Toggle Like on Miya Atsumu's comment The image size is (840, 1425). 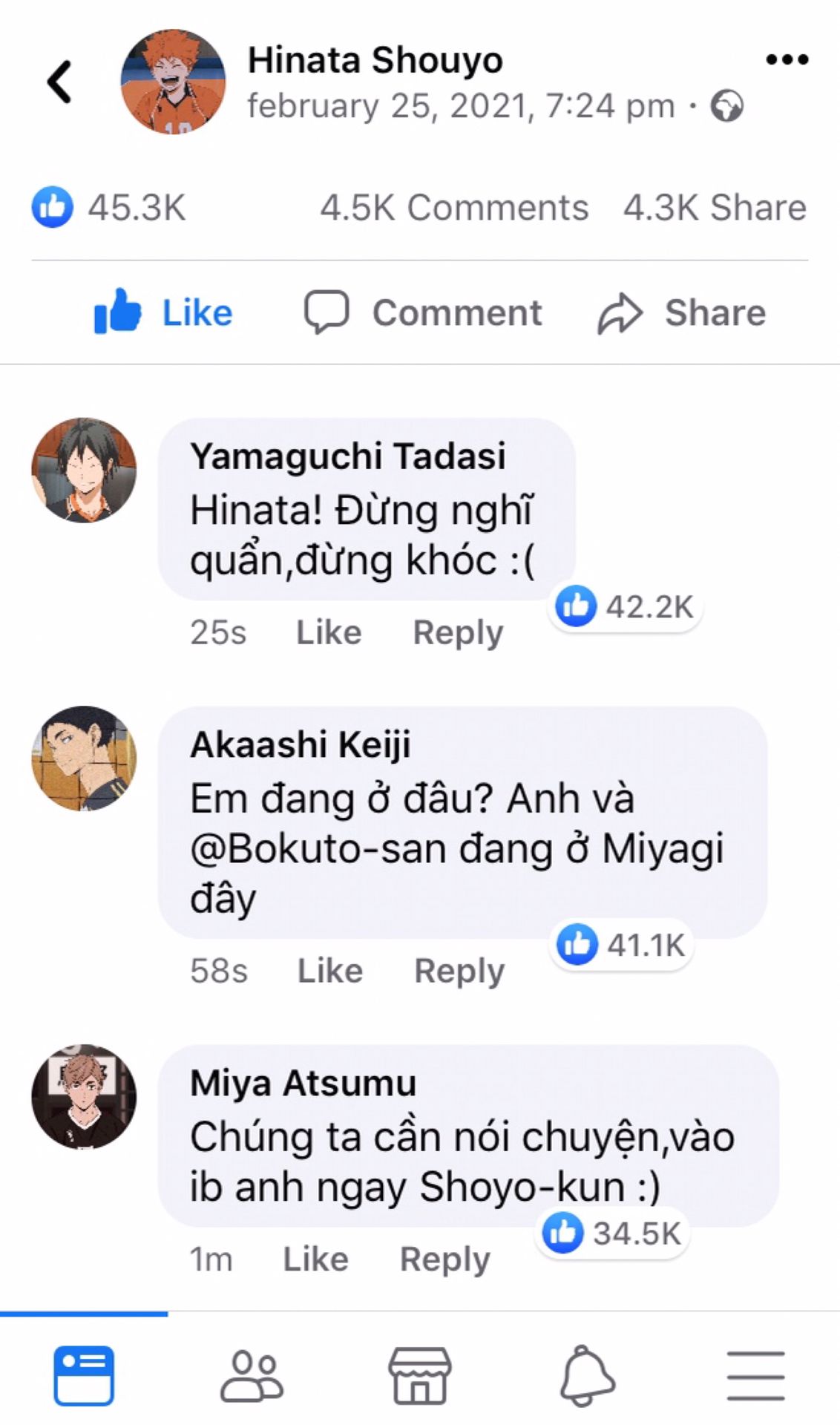[315, 1259]
